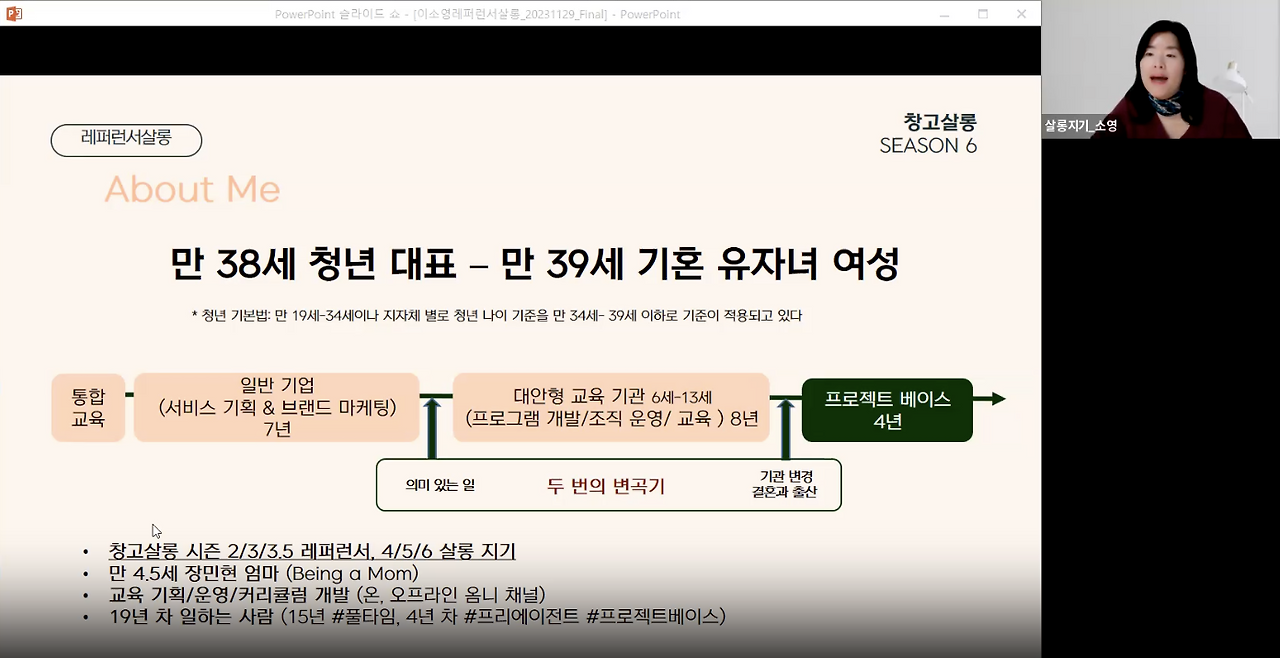Close the PowerPoint slideshow window
The height and width of the screenshot is (658, 1280).
click(1019, 14)
